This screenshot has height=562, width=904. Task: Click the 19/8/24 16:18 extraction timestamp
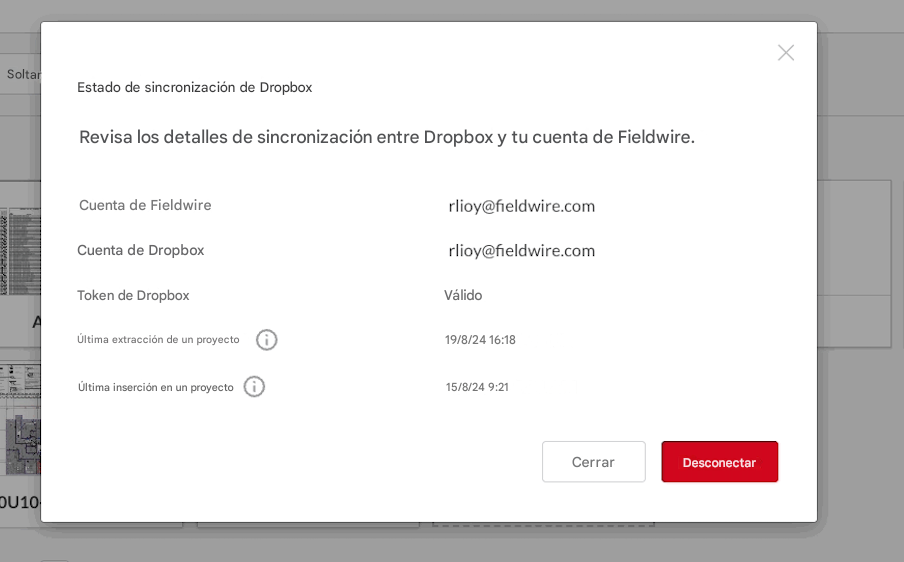(480, 340)
